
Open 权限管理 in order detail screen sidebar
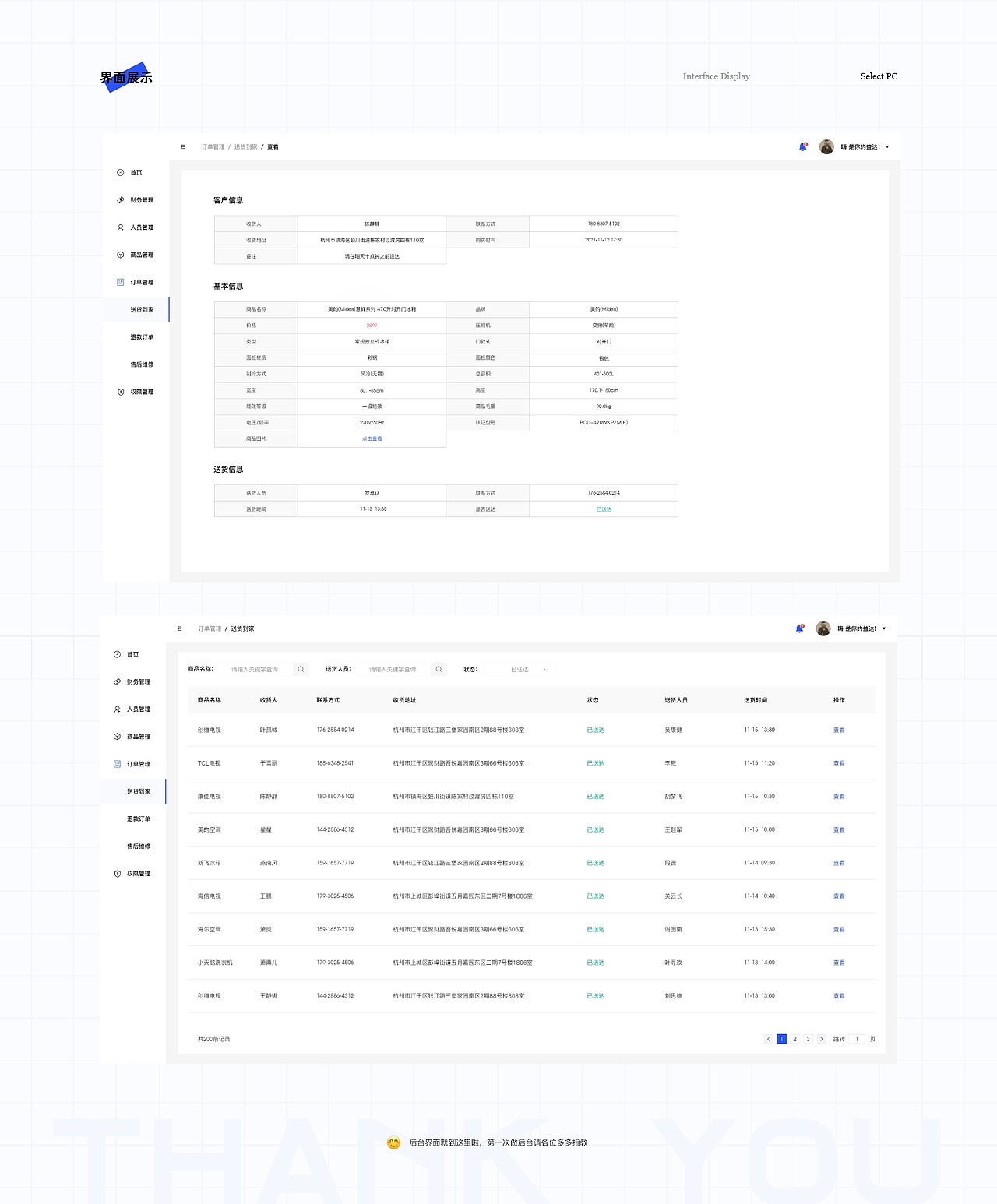tap(136, 392)
